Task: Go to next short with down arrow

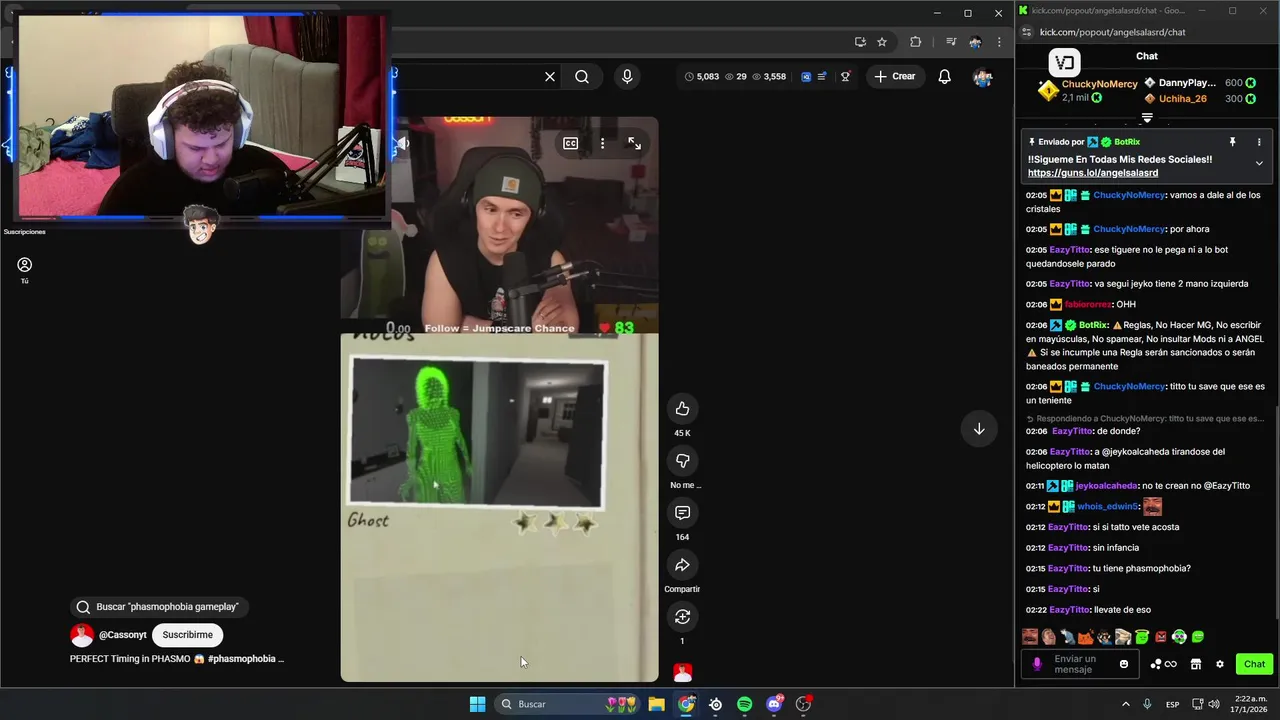Action: pyautogui.click(x=979, y=429)
